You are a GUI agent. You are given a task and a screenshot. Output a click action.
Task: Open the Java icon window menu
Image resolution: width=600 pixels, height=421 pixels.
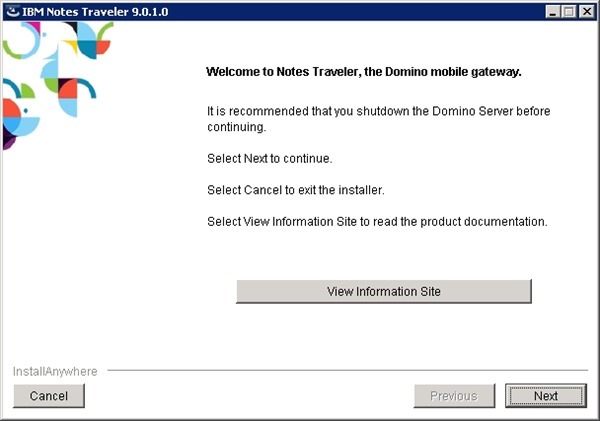11,10
